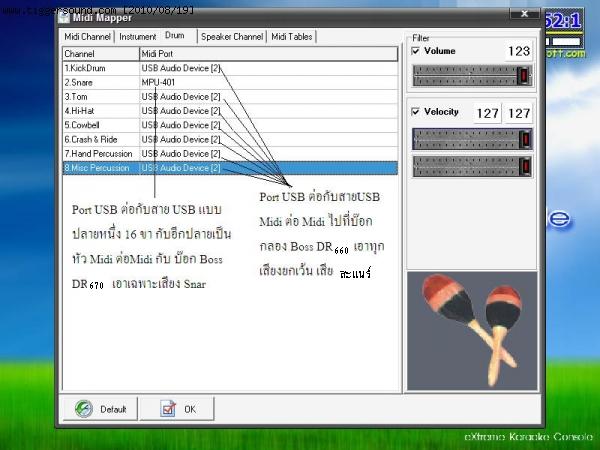Click the OK checkmark icon
The width and height of the screenshot is (600, 450).
[168, 409]
